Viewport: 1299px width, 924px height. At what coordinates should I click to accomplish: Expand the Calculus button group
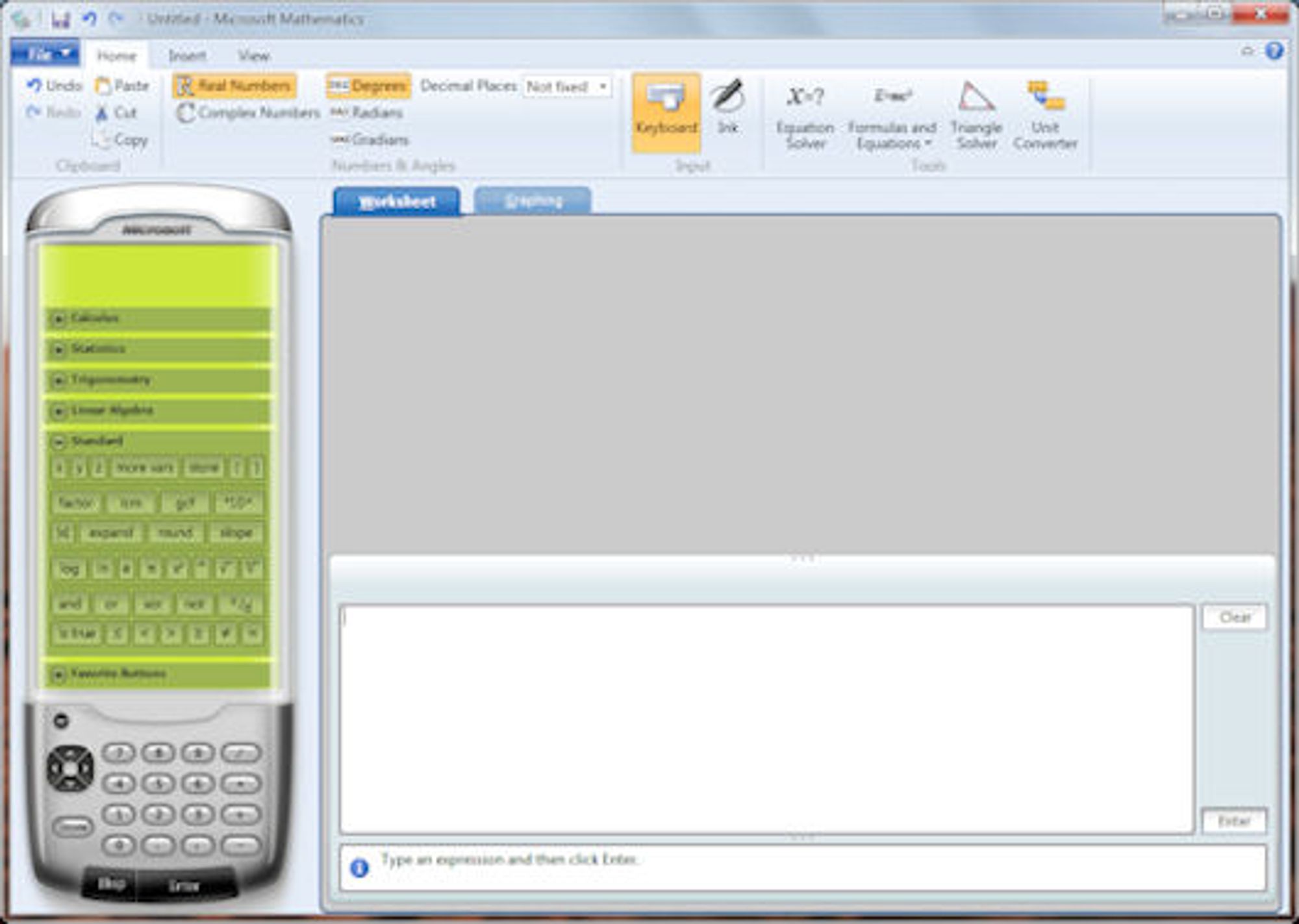[158, 318]
